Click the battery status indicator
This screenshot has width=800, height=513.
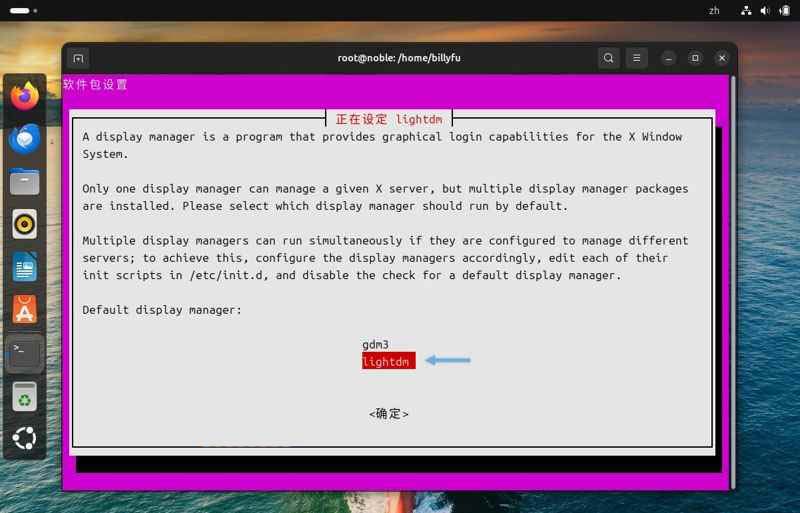(x=783, y=10)
